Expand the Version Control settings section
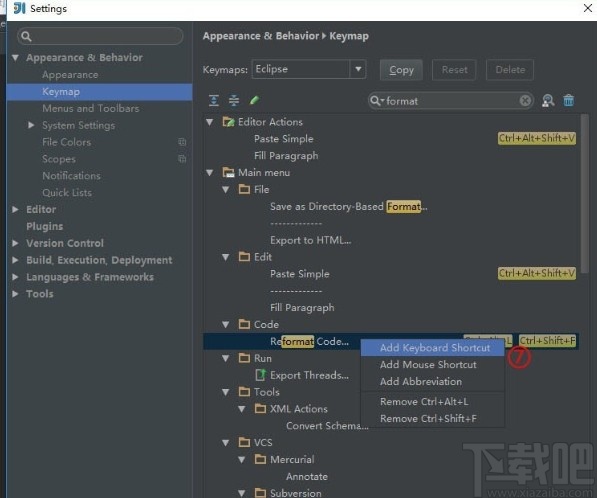 click(15, 243)
